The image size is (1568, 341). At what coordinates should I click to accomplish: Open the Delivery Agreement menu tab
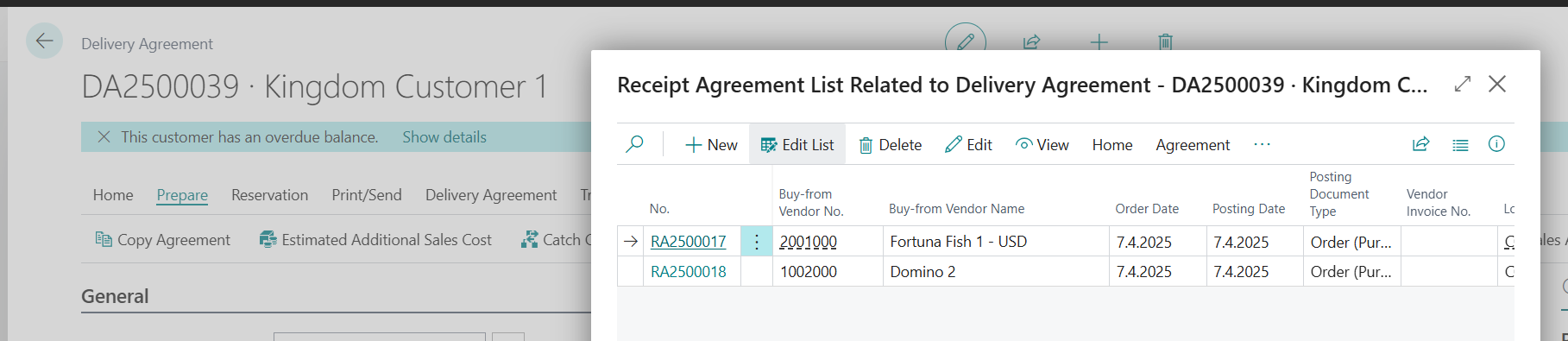[491, 195]
